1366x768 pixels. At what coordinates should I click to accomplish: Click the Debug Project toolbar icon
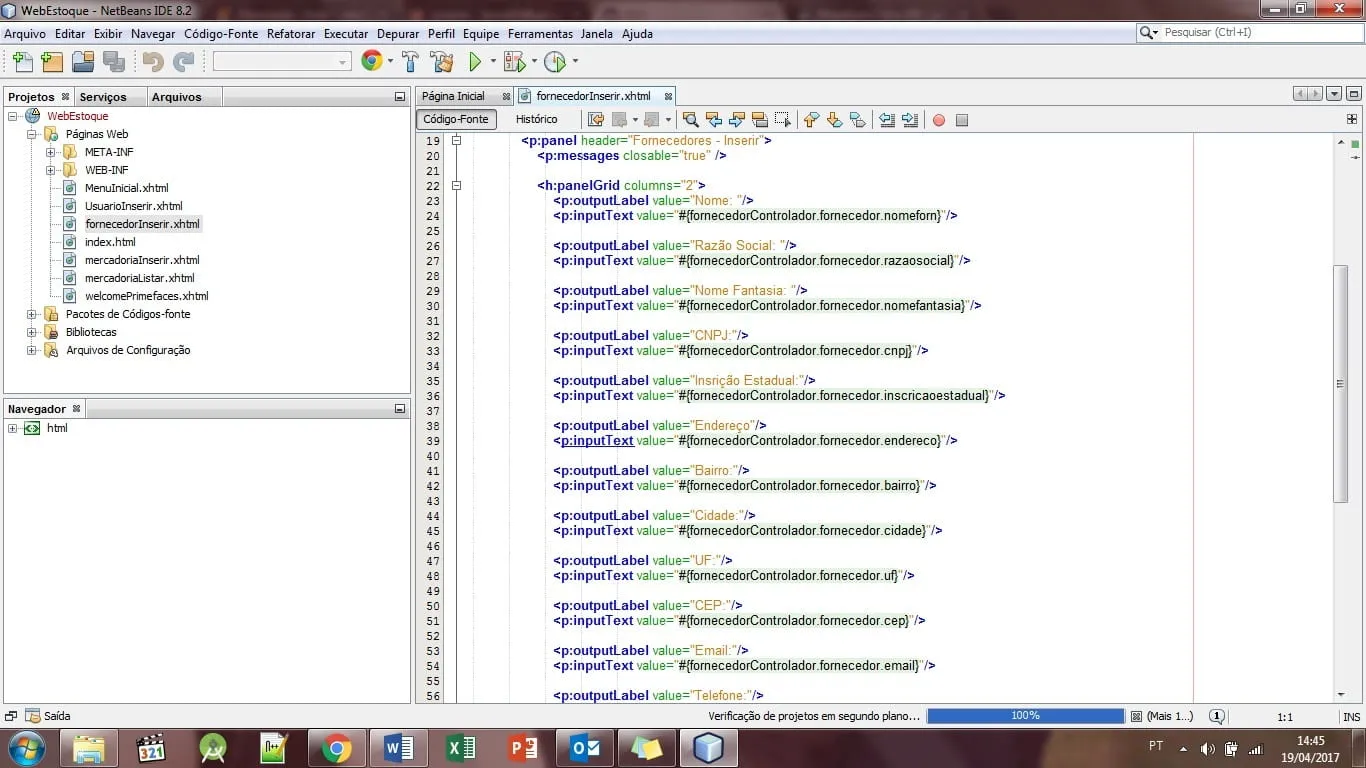click(x=514, y=62)
